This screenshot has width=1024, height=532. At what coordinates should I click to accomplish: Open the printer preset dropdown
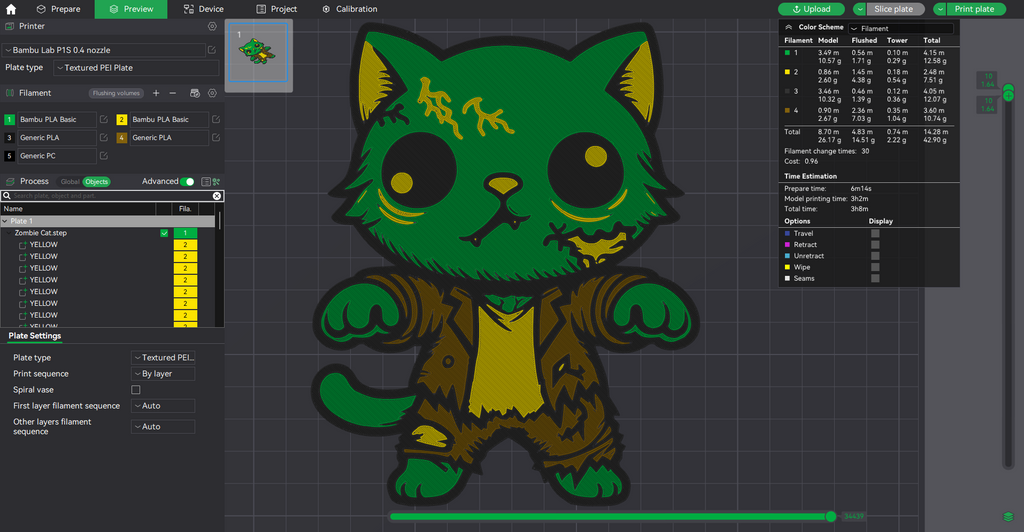[x=104, y=50]
